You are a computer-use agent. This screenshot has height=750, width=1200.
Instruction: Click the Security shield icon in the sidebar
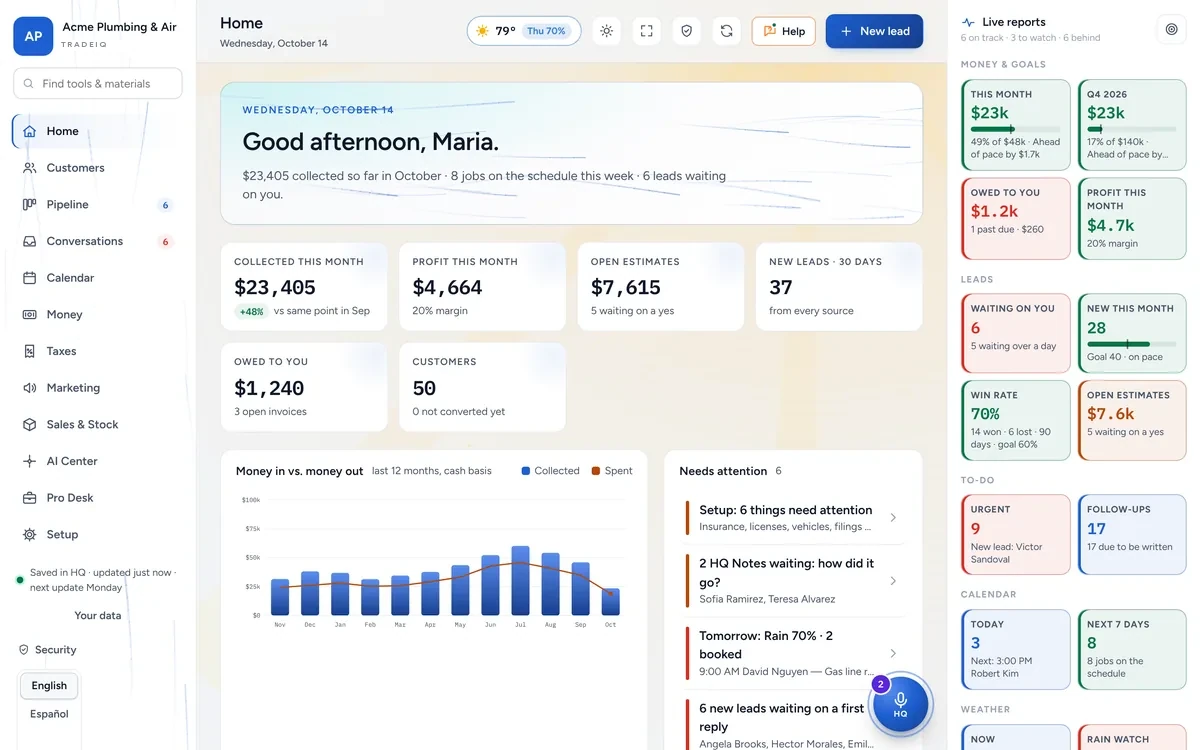pyautogui.click(x=24, y=650)
